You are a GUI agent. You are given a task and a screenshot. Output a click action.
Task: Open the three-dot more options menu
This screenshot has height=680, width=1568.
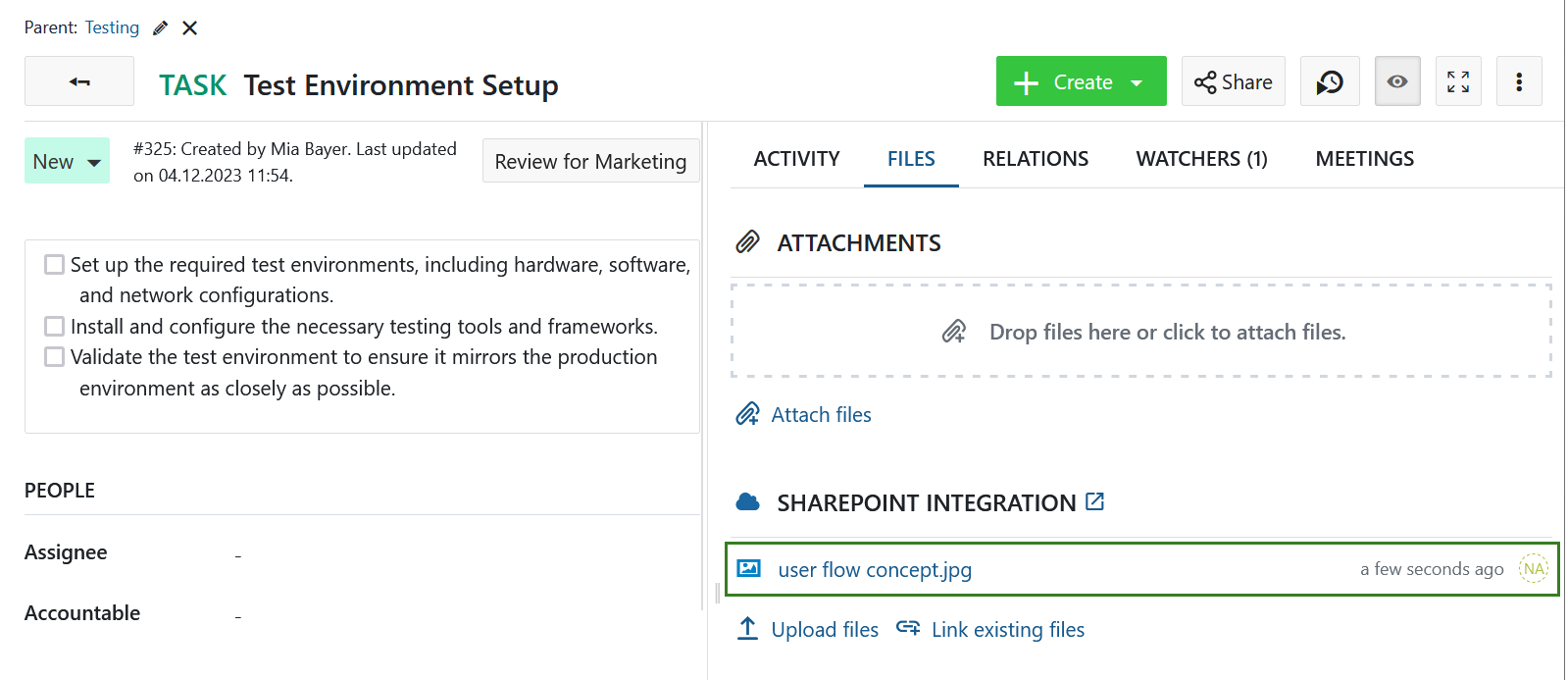[1518, 81]
